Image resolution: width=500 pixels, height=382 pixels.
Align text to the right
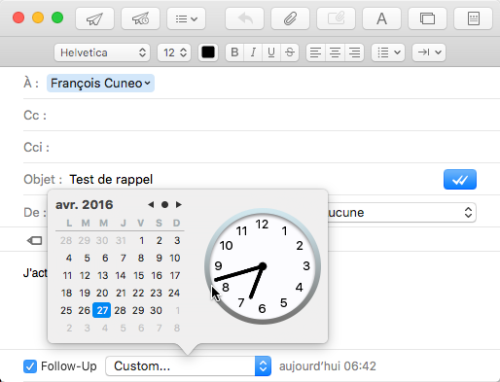354,52
